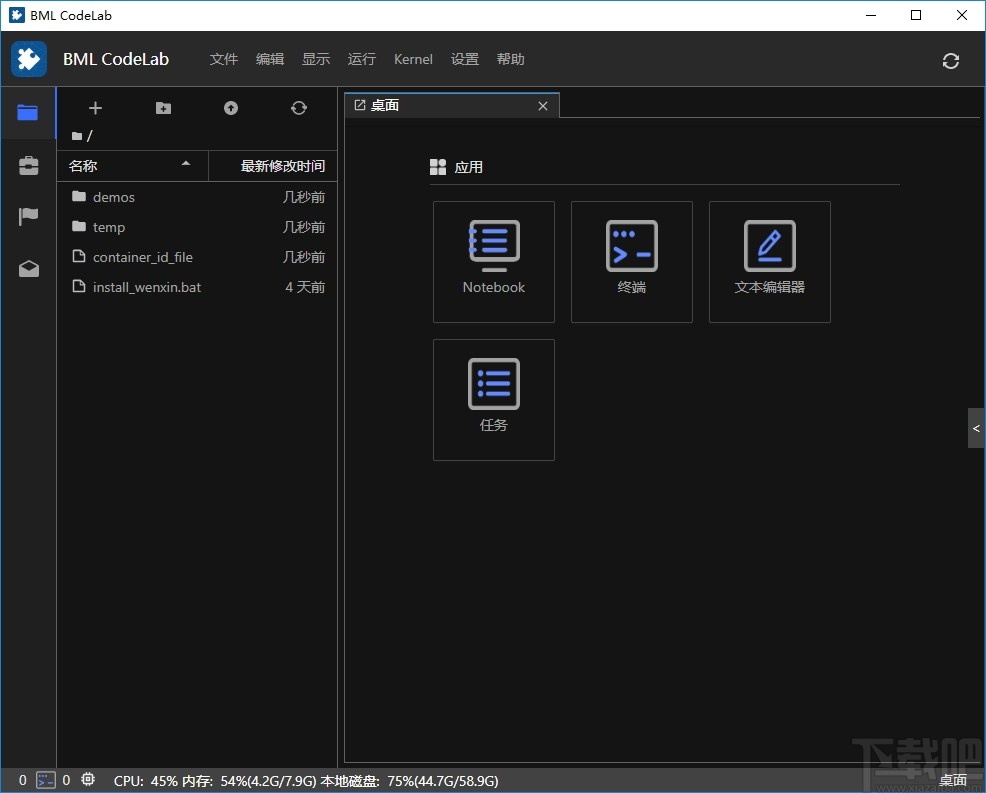Open the new launcher with the plus icon
This screenshot has width=986, height=793.
[x=95, y=108]
